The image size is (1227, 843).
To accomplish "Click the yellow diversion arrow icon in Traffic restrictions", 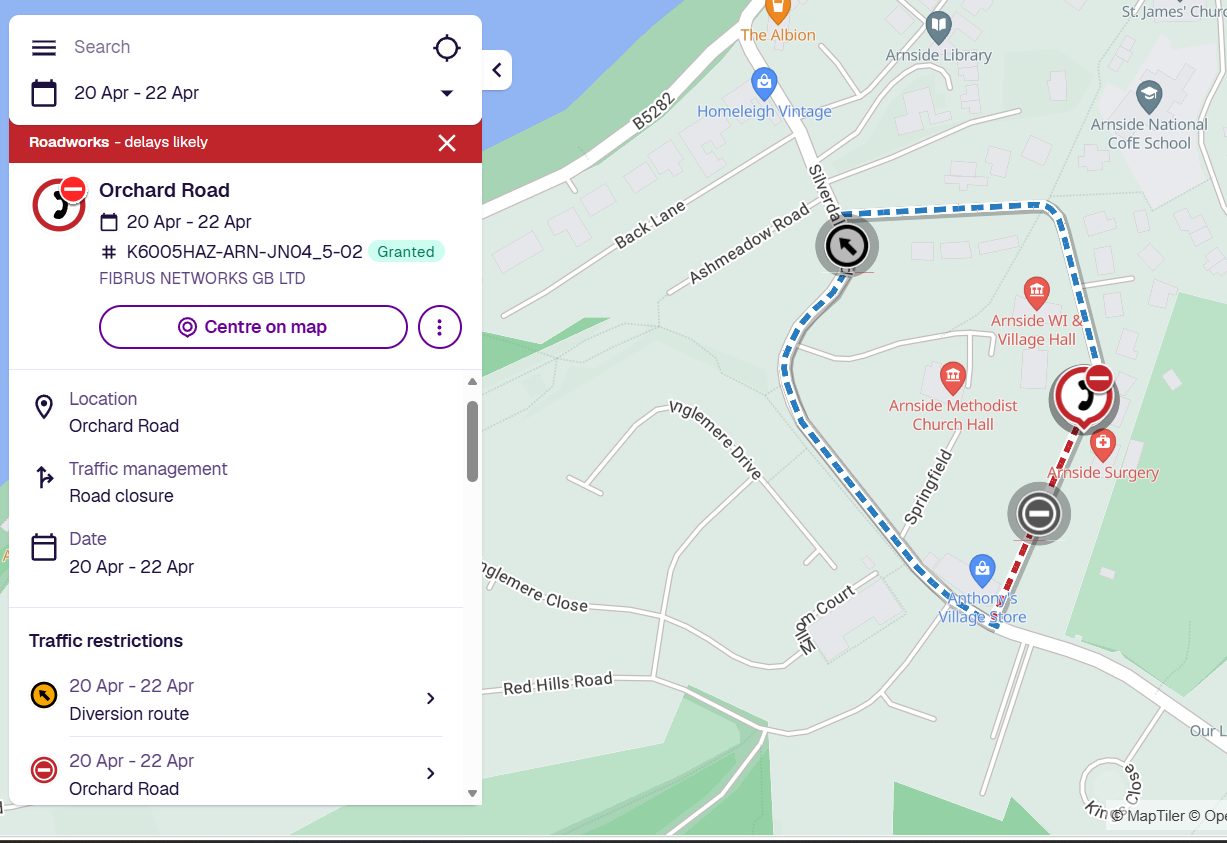I will 43,694.
